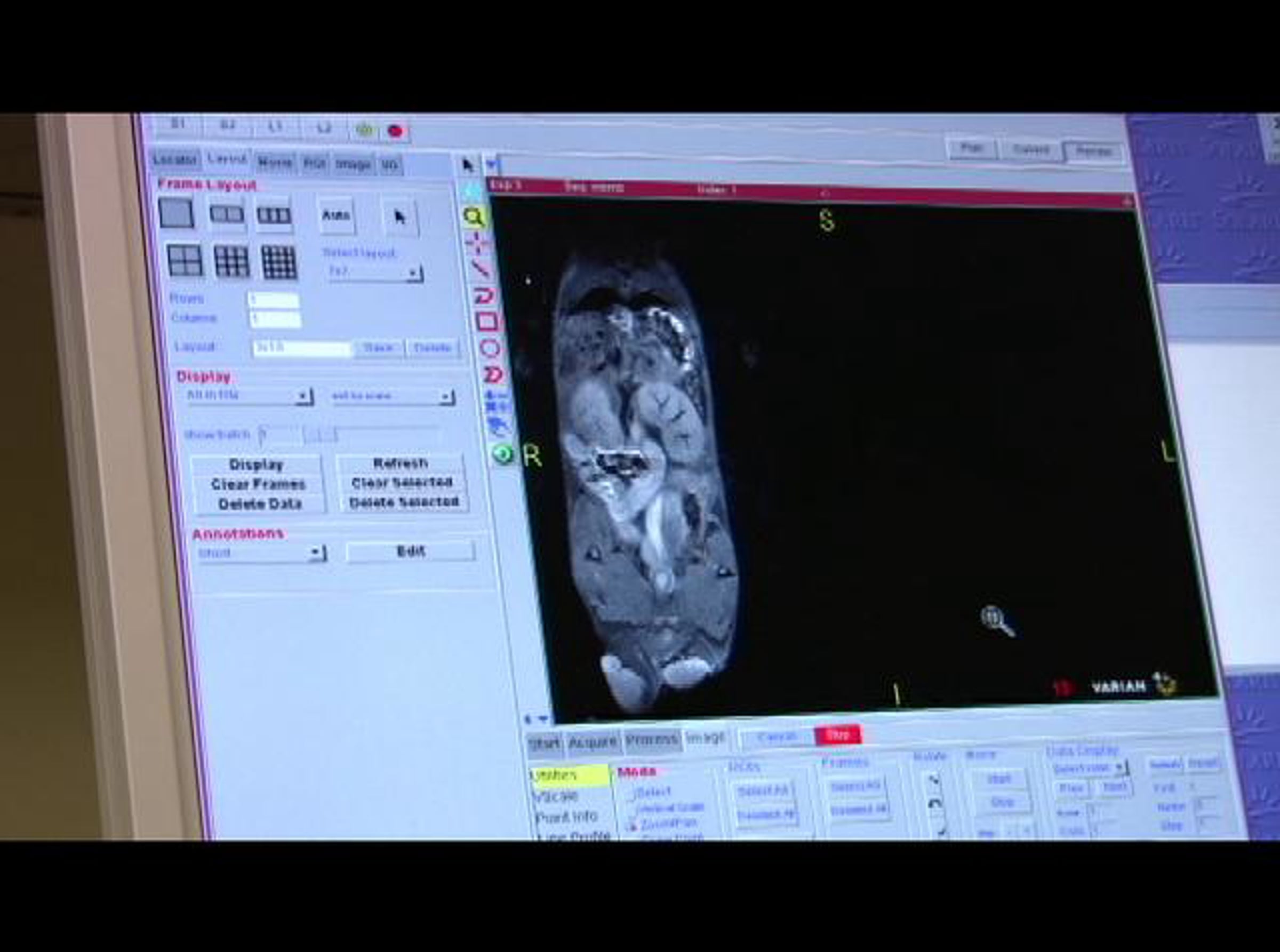Open the Image tab in the left panel
The image size is (1280, 952).
pyautogui.click(x=353, y=165)
